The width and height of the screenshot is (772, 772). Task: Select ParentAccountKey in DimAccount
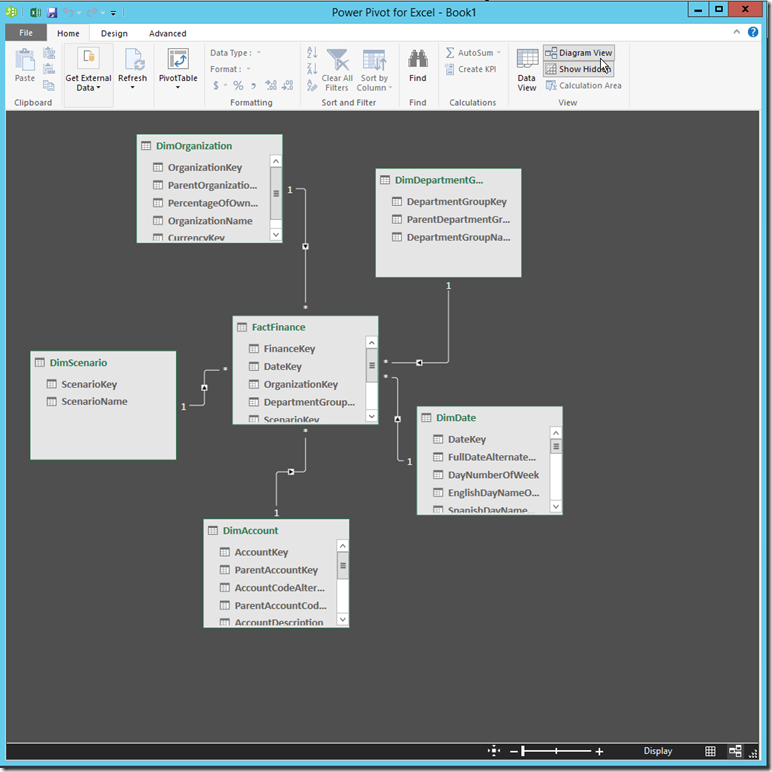[x=276, y=570]
